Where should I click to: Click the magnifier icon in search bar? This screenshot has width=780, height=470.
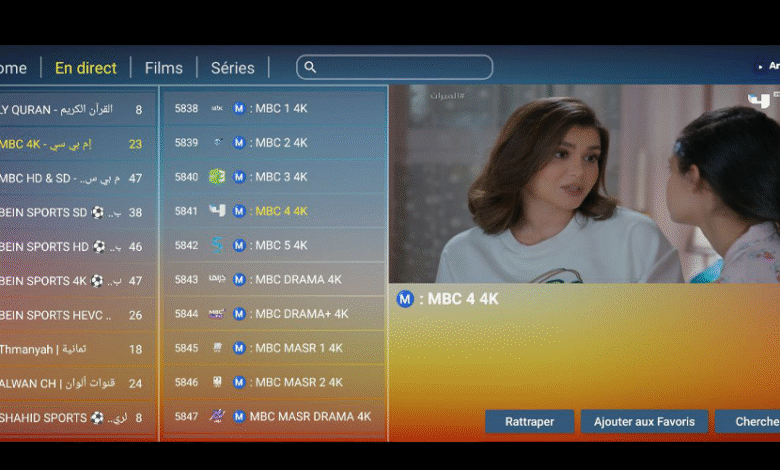[310, 67]
